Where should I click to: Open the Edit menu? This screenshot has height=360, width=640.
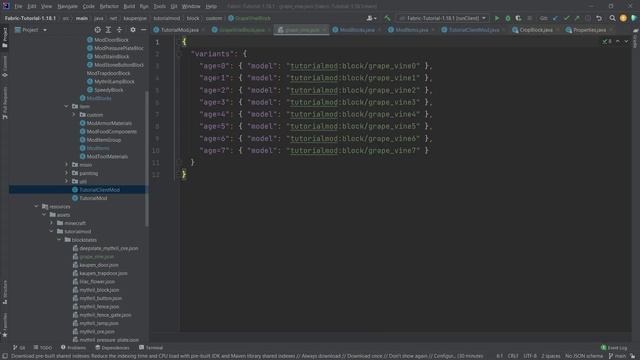click(x=31, y=7)
